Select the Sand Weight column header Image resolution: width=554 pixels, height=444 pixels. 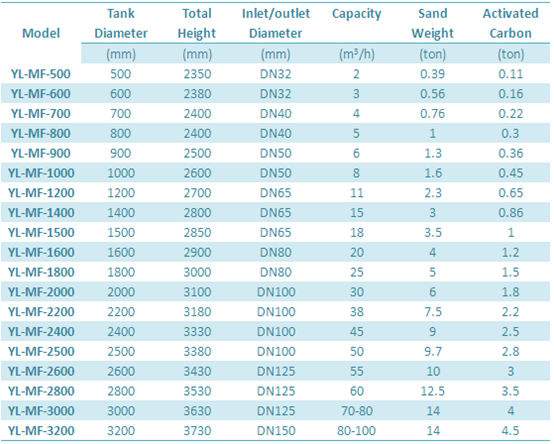tap(433, 23)
